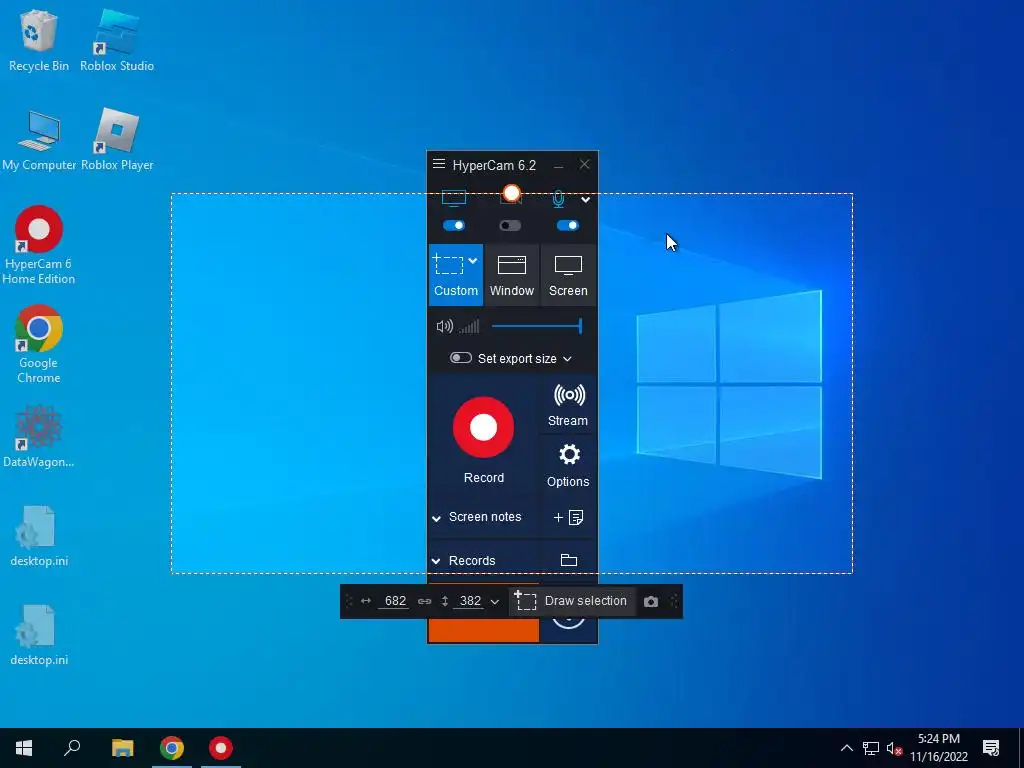Select the upper desktop.ini file

pos(39,536)
